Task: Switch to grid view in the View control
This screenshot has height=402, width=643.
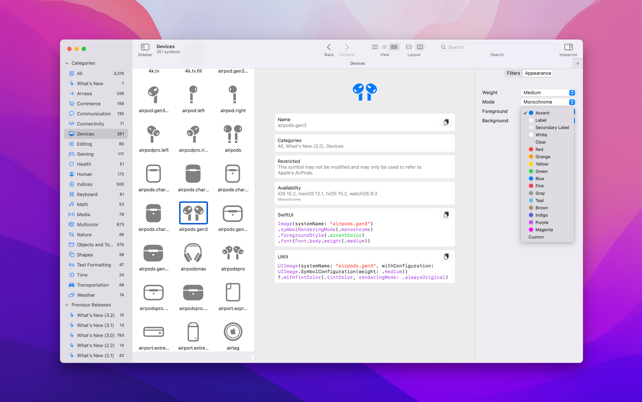Action: coord(394,47)
